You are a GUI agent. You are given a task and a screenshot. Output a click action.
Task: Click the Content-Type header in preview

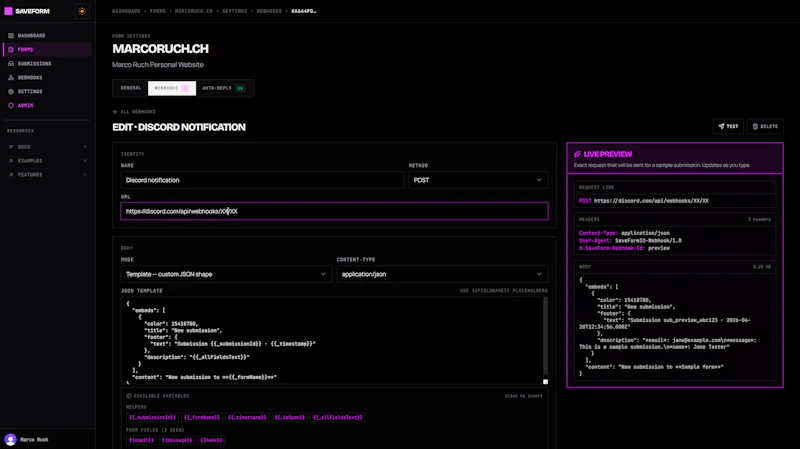(x=624, y=233)
